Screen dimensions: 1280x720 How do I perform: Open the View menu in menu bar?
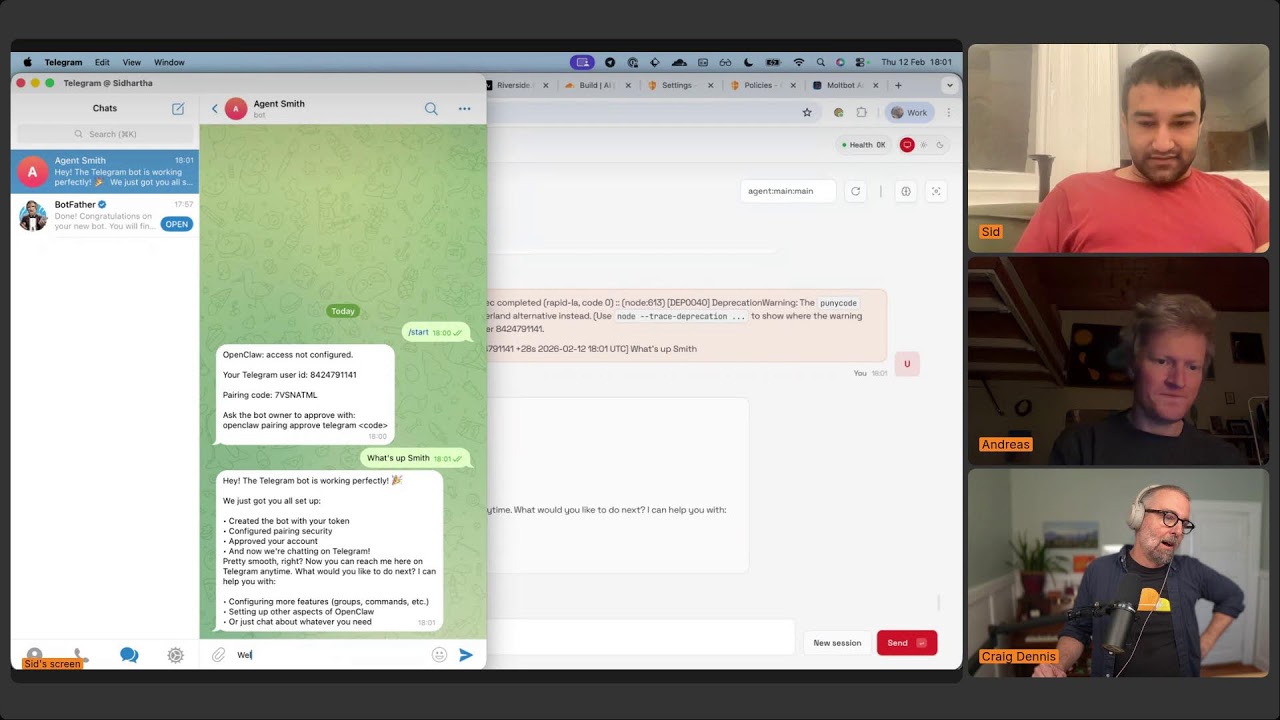131,62
